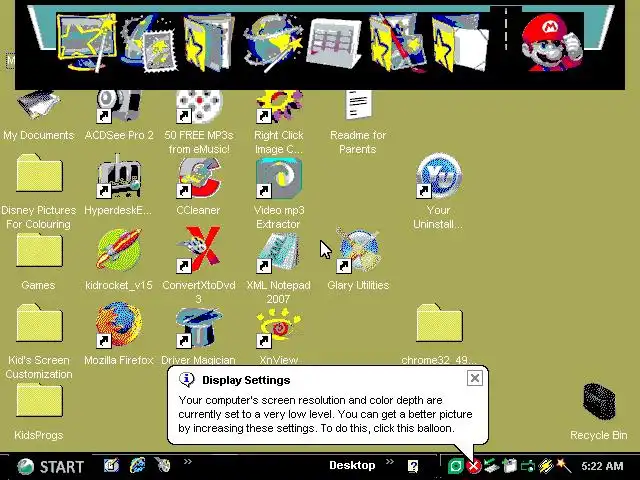Click the calendar dock icon
This screenshot has height=480, width=640.
[x=335, y=43]
